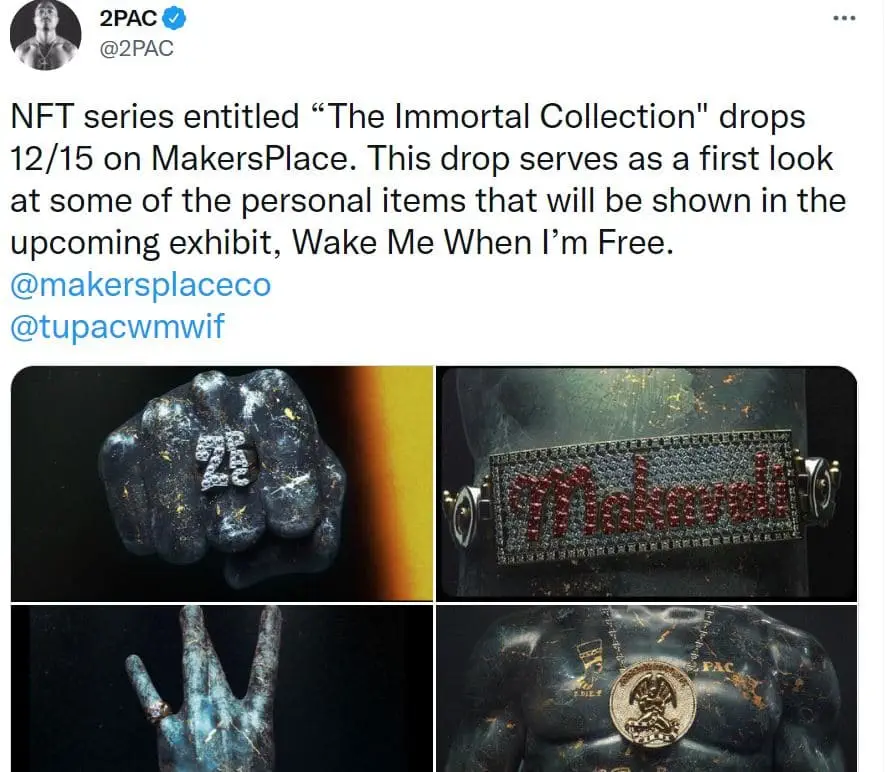Open the gold medallion torso image
The width and height of the screenshot is (888, 772).
click(647, 688)
